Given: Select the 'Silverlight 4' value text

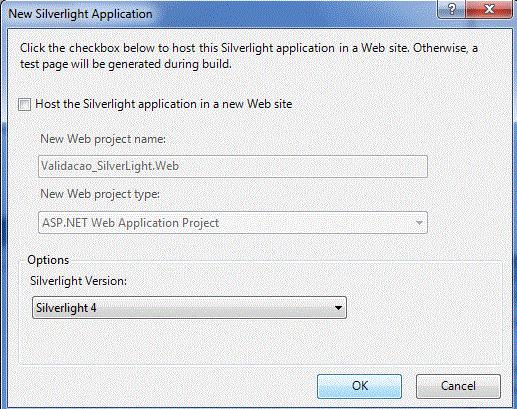Looking at the screenshot, I should click(66, 308).
